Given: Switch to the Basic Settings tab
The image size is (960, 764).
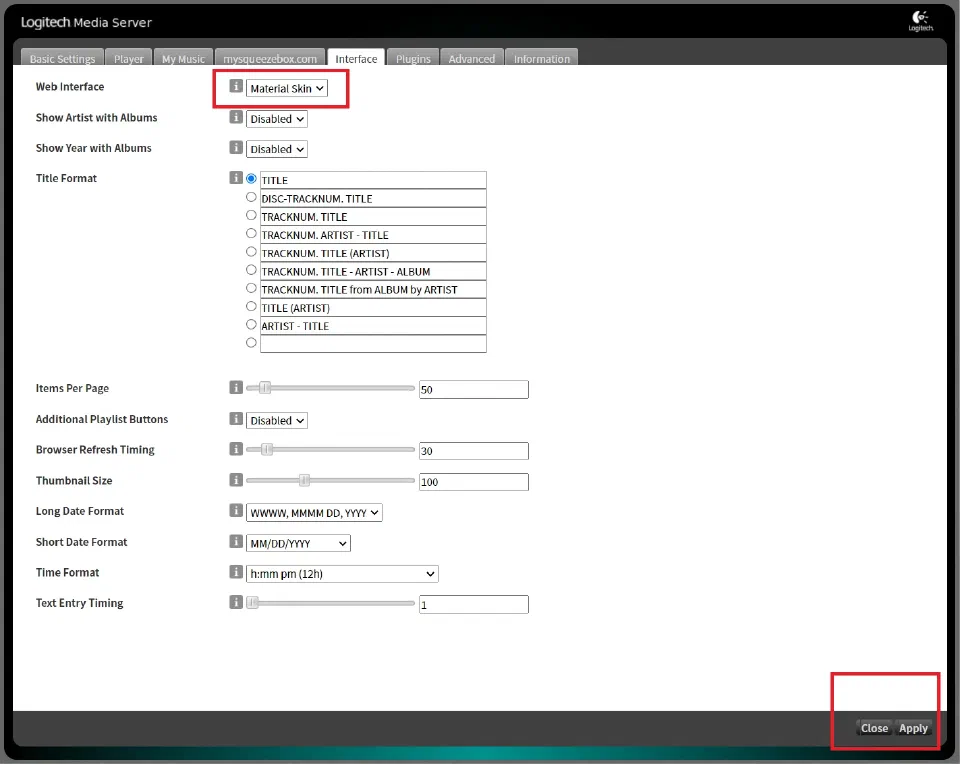Looking at the screenshot, I should 62,58.
